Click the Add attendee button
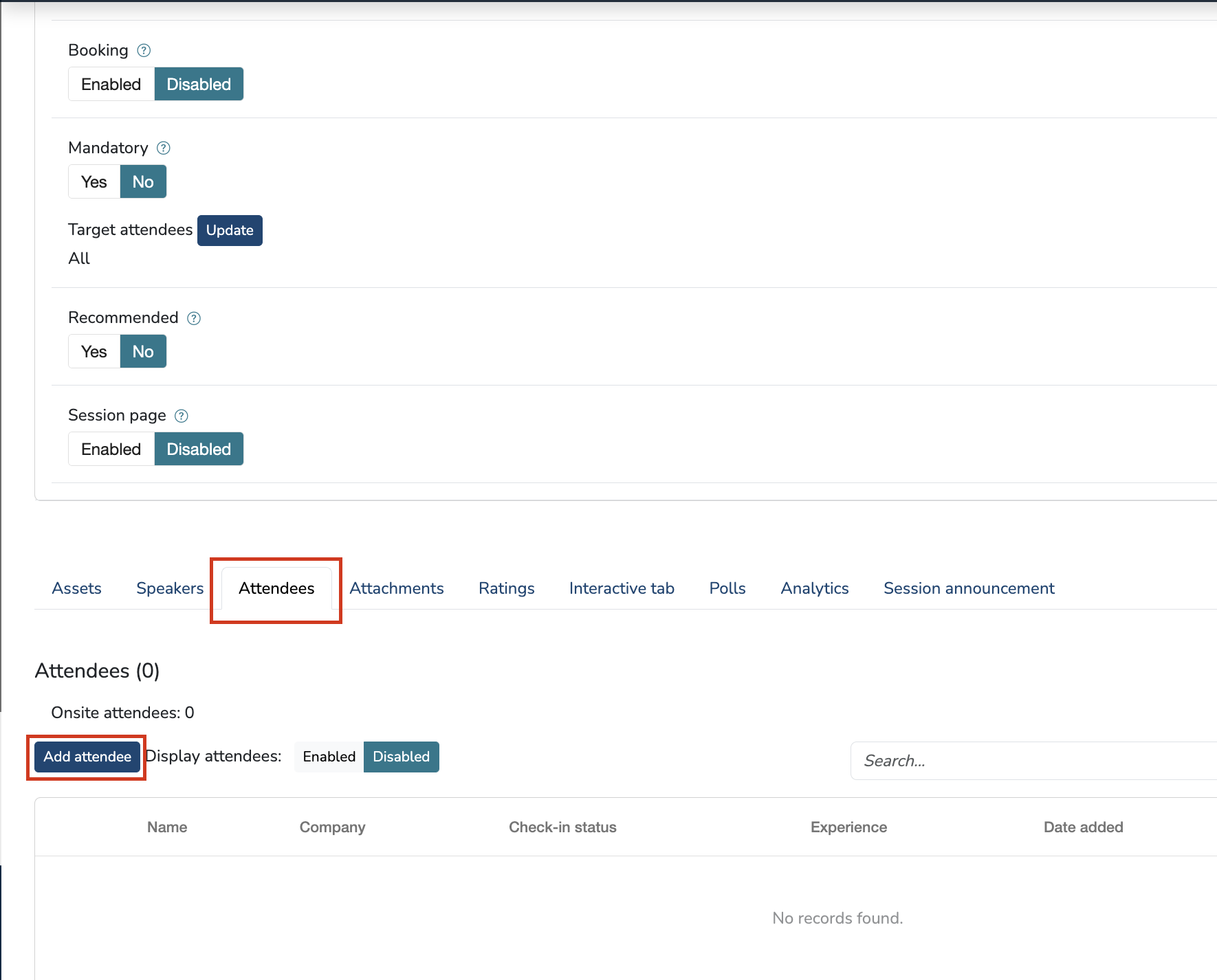This screenshot has width=1217, height=980. (87, 757)
